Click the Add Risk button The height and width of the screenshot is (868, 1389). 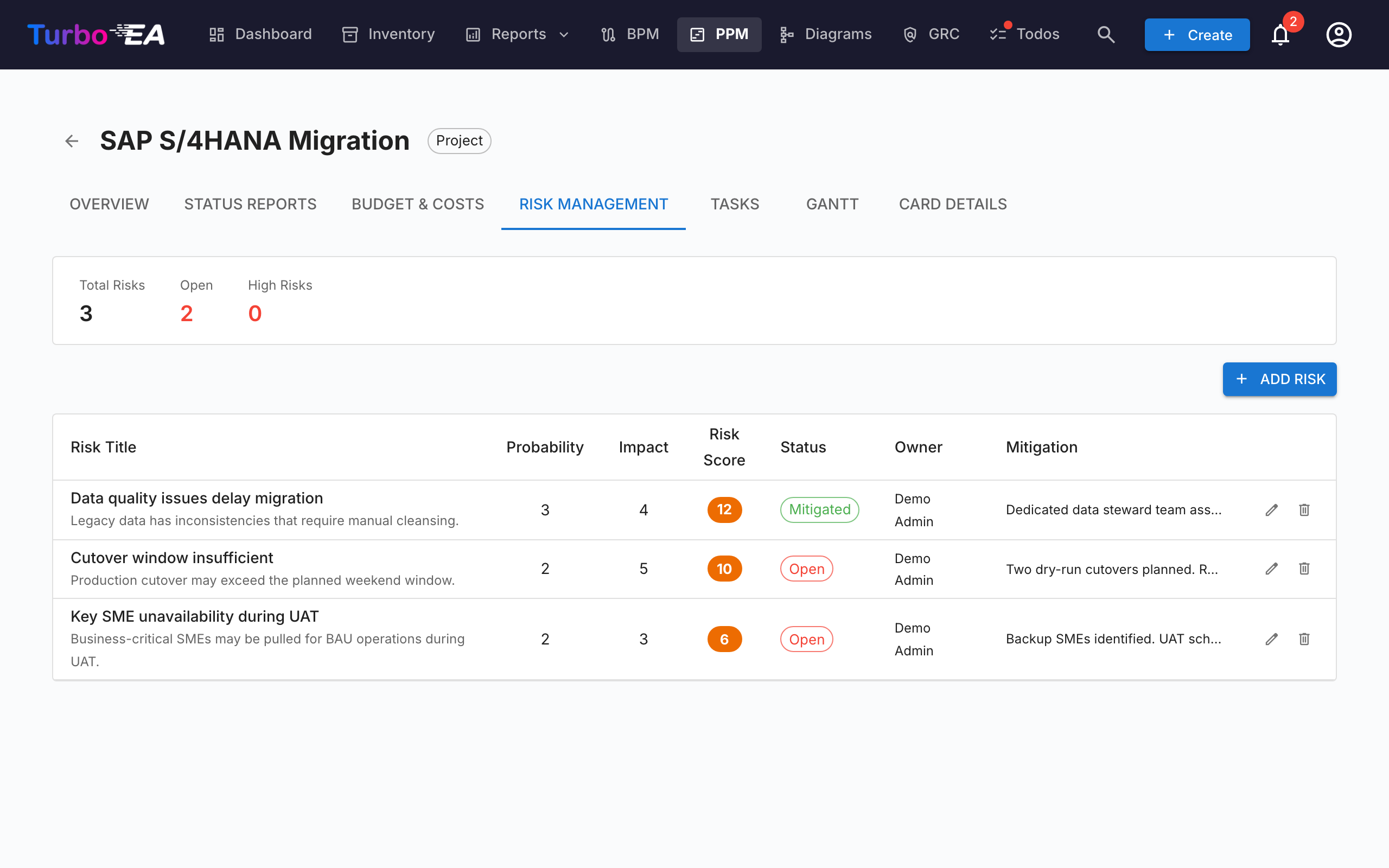[1279, 379]
